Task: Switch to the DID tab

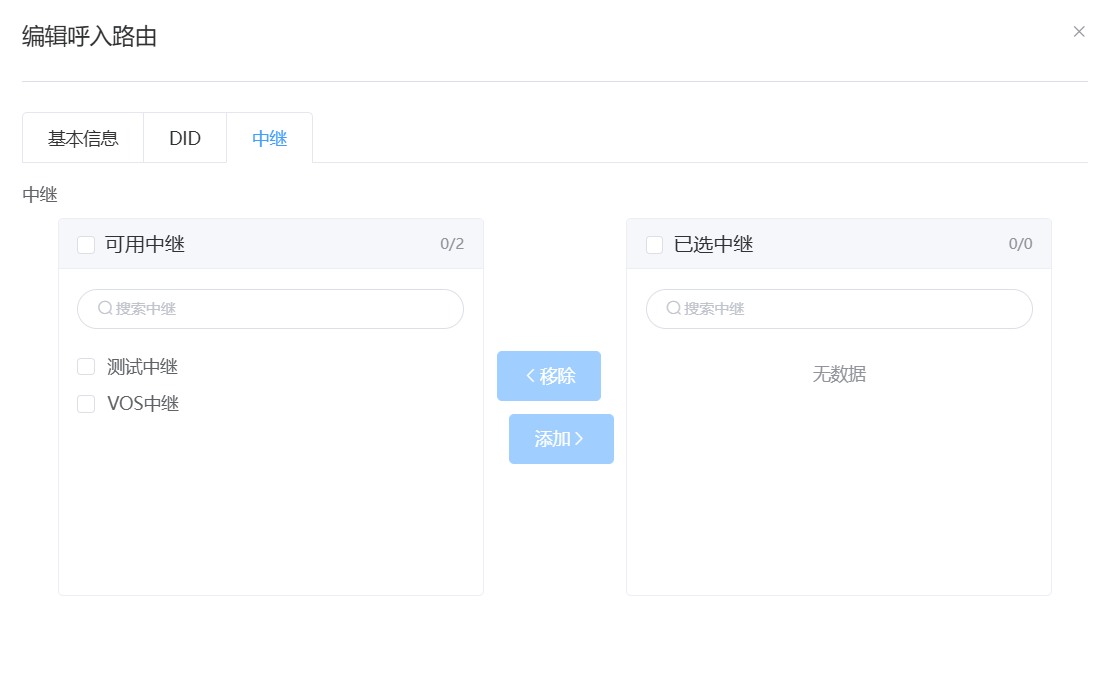Action: 185,138
